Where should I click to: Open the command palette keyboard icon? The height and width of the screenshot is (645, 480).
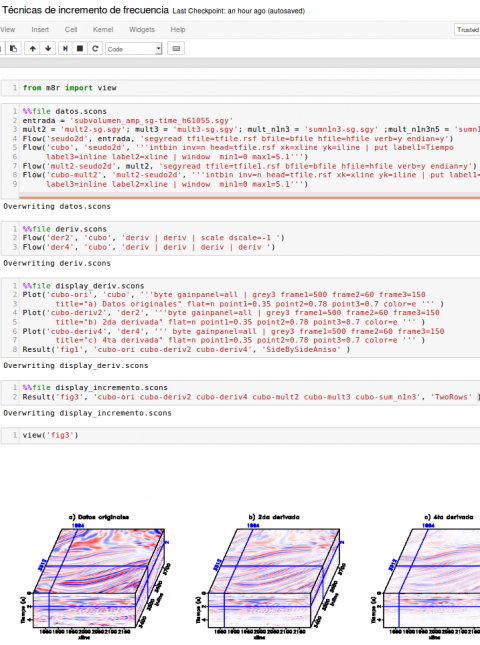click(x=176, y=49)
